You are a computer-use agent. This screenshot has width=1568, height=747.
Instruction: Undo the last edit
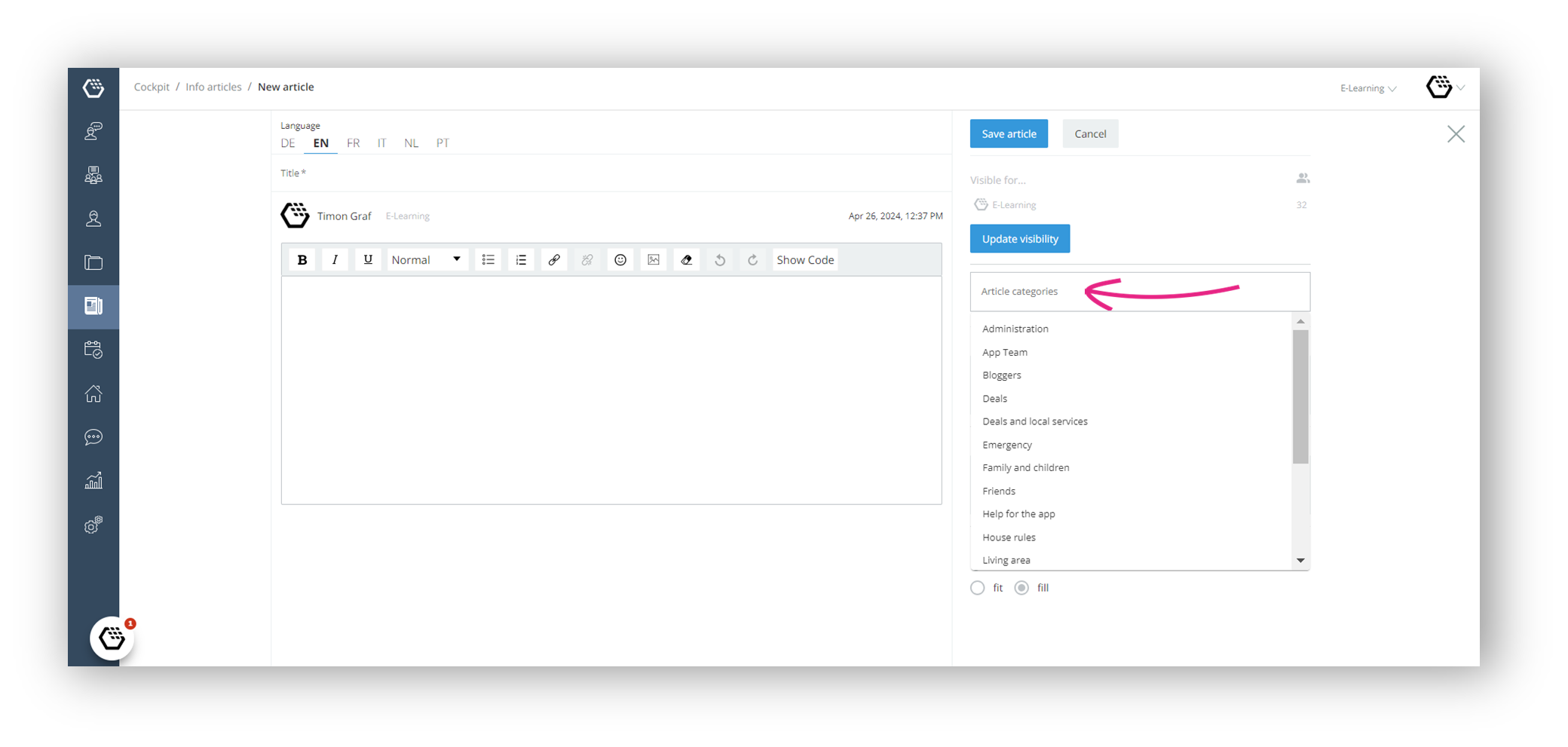(x=720, y=259)
